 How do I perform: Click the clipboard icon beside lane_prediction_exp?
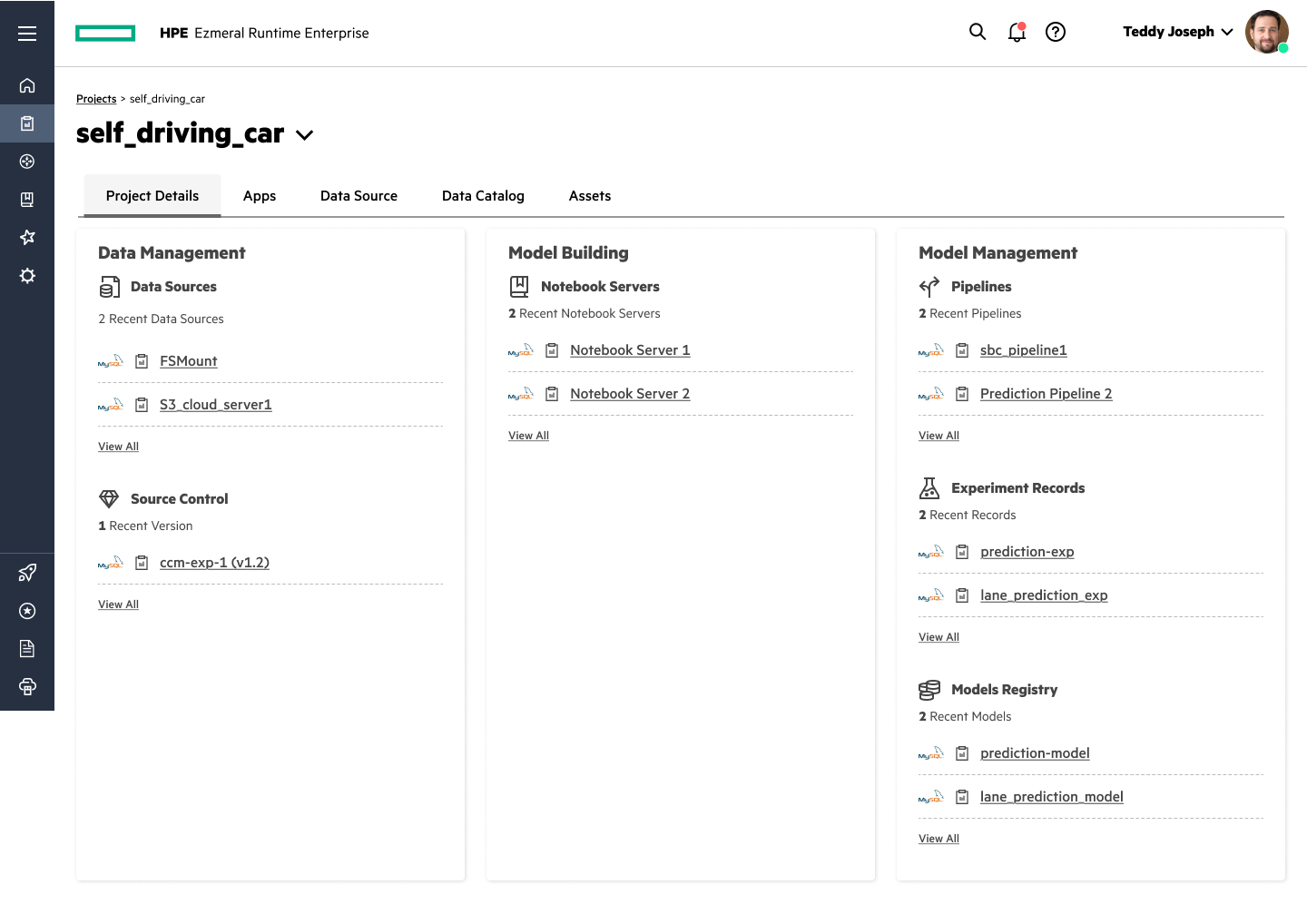click(x=962, y=595)
